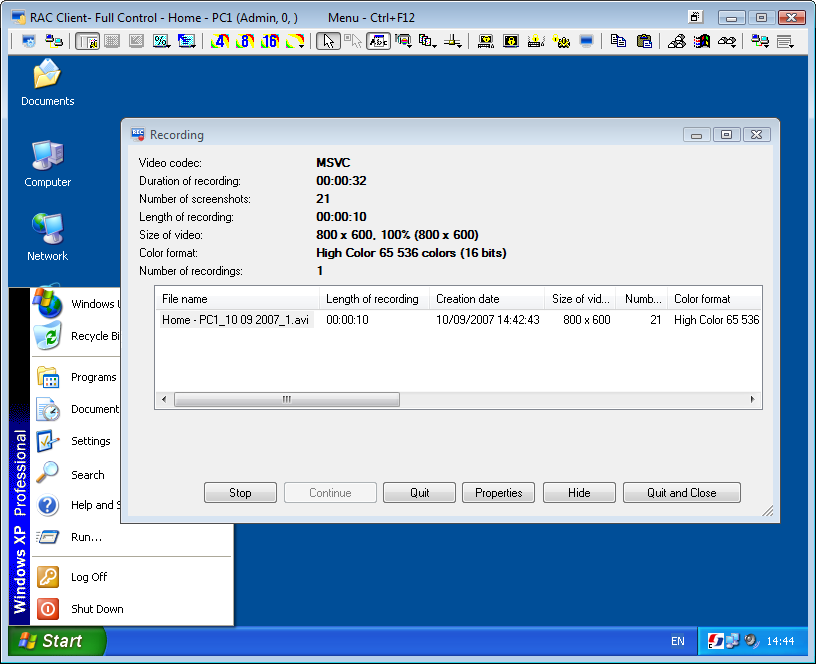This screenshot has width=816, height=664.
Task: Click the padlock with tools icon
Action: click(561, 41)
